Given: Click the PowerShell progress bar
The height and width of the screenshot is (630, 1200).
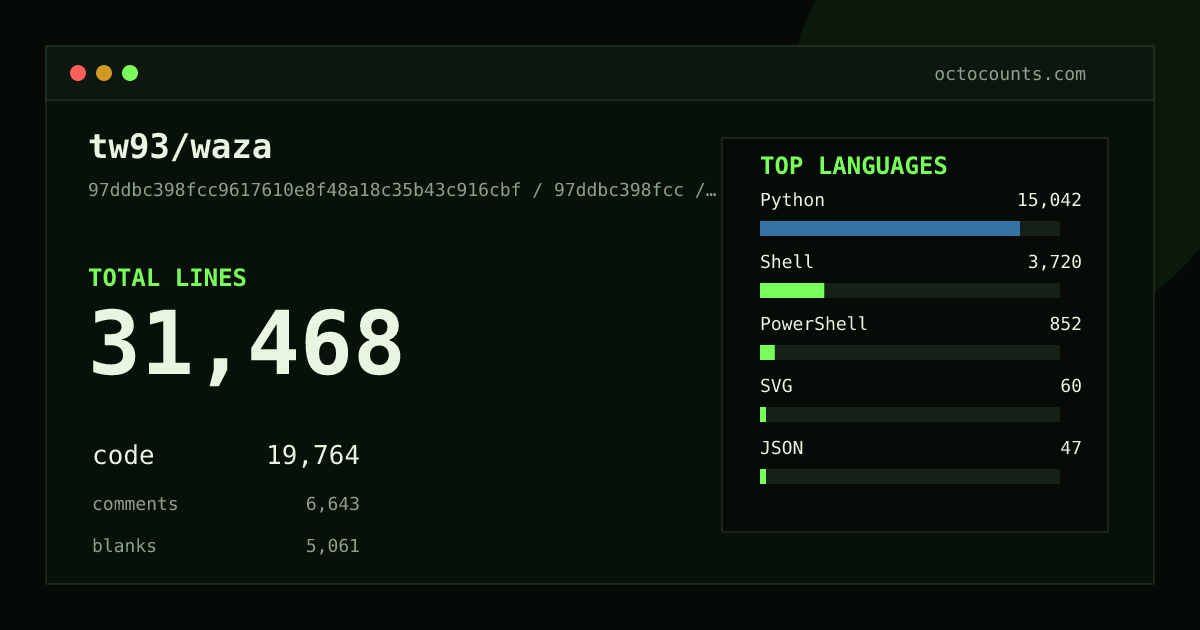Looking at the screenshot, I should pyautogui.click(x=910, y=352).
